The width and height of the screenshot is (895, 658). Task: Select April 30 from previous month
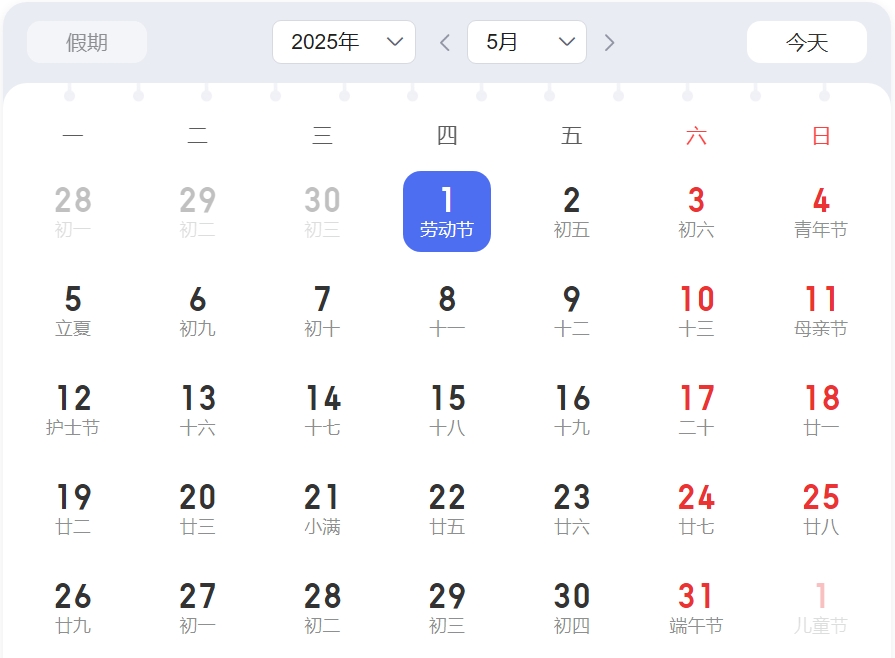pyautogui.click(x=322, y=212)
